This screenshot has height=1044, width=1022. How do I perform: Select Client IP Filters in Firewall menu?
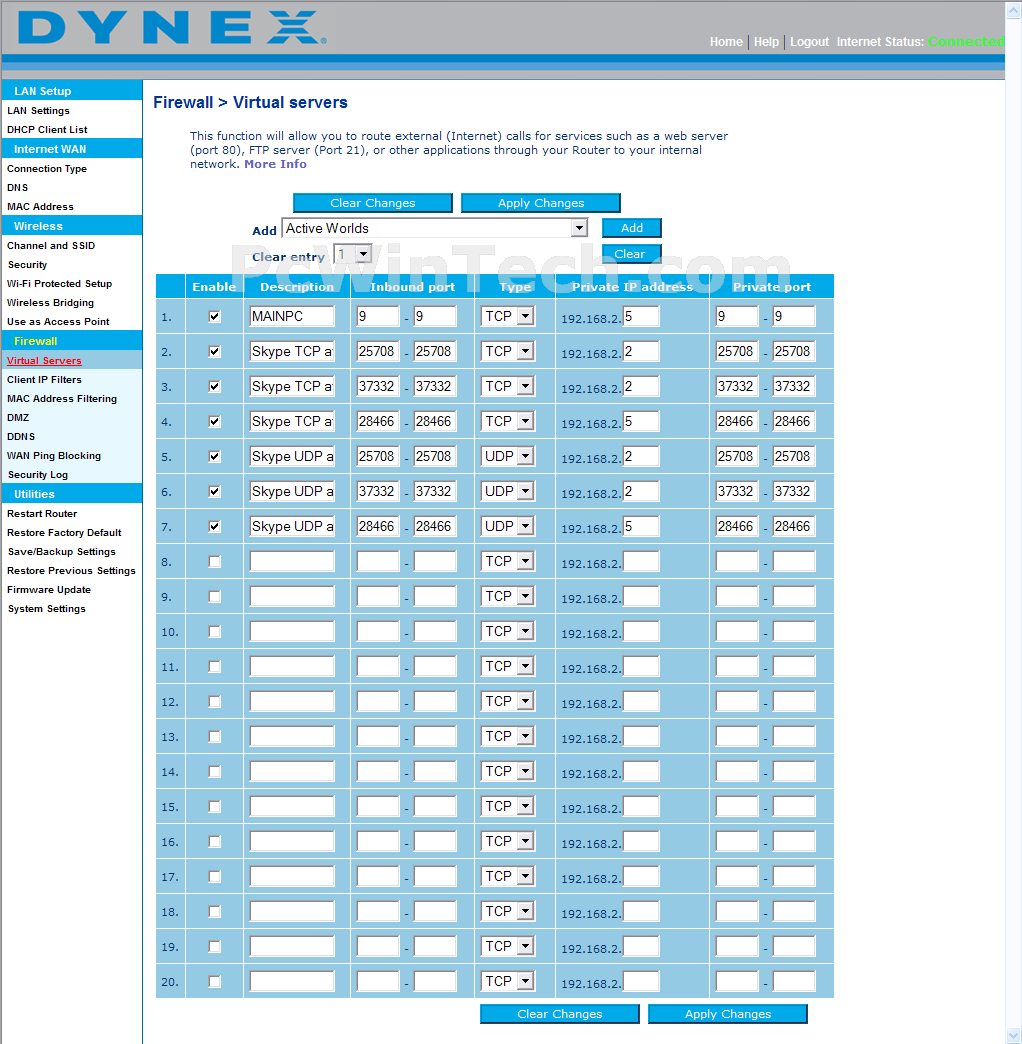click(x=45, y=380)
